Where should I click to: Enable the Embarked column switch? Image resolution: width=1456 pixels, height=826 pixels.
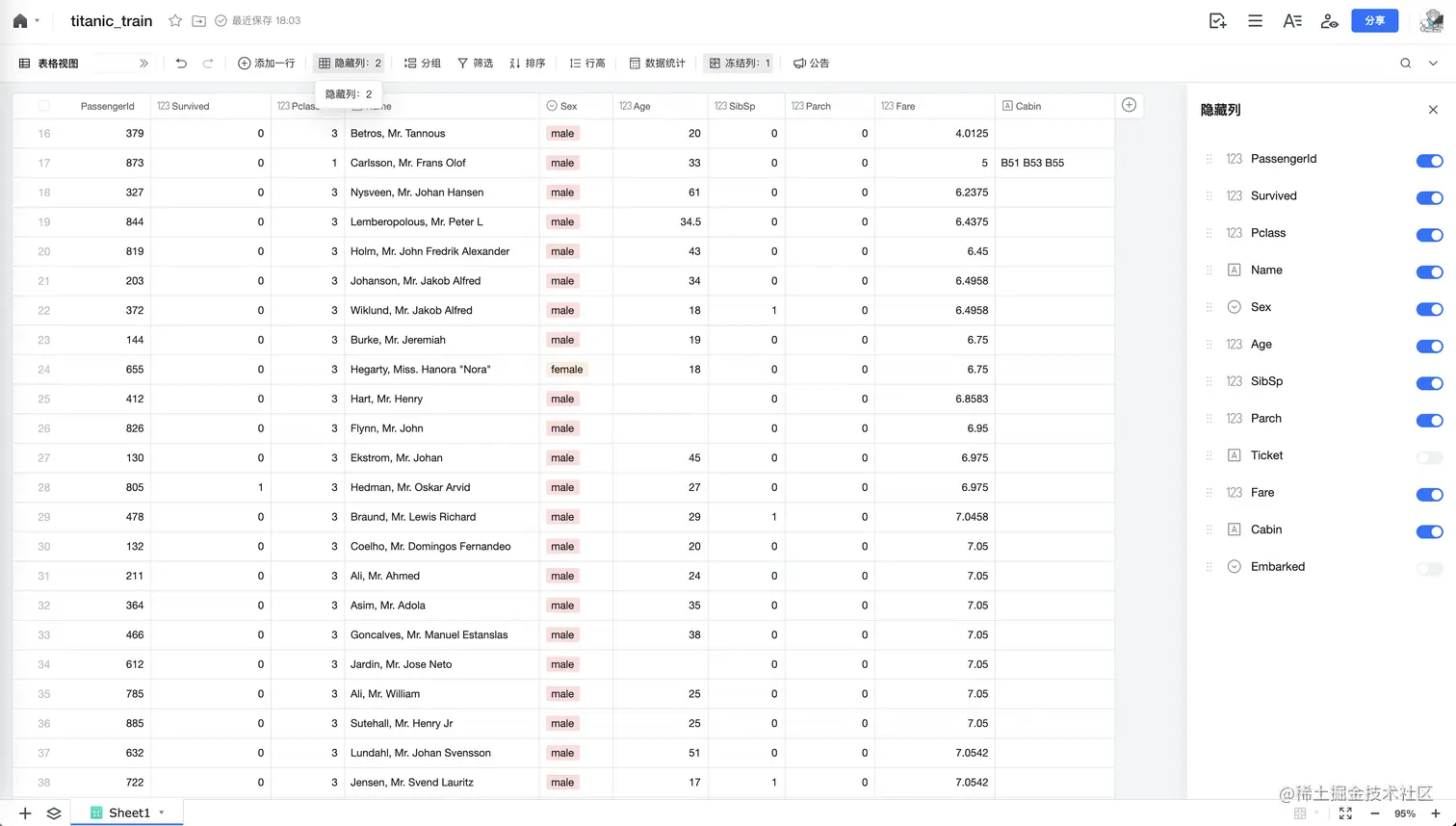pyautogui.click(x=1429, y=569)
